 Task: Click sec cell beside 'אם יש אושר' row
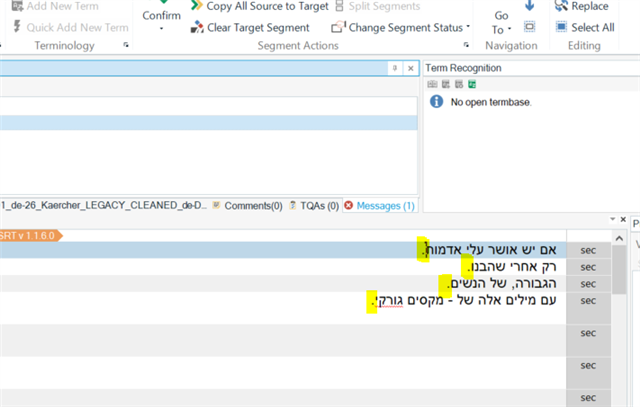[x=588, y=250]
